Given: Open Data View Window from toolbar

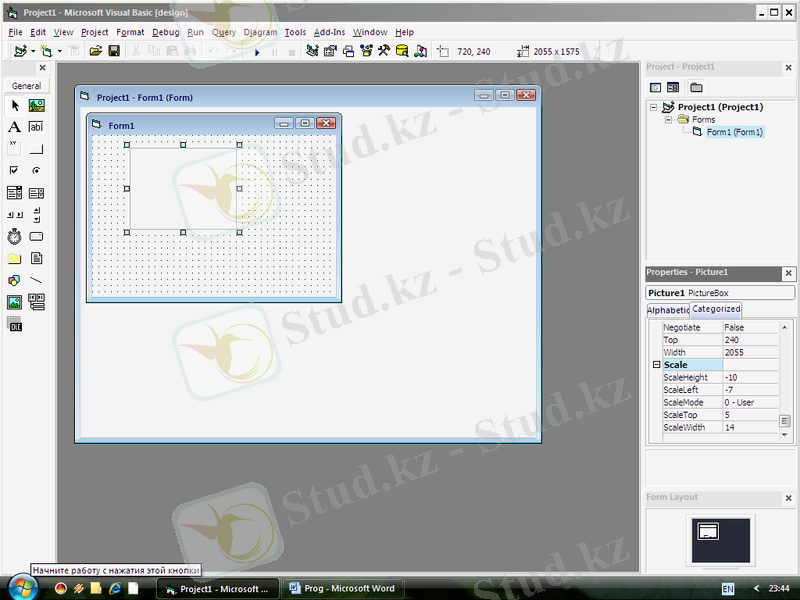Looking at the screenshot, I should pyautogui.click(x=402, y=51).
